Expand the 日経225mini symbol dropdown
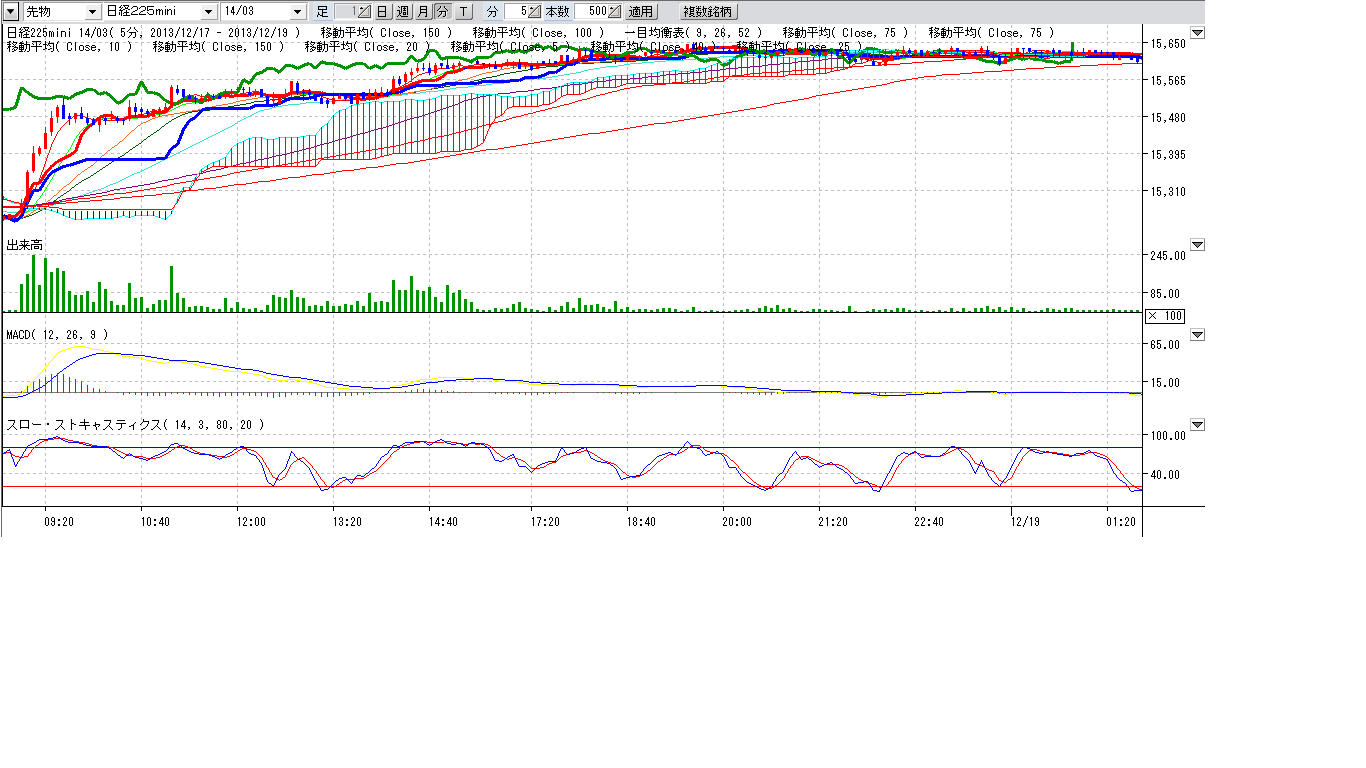 [x=208, y=12]
